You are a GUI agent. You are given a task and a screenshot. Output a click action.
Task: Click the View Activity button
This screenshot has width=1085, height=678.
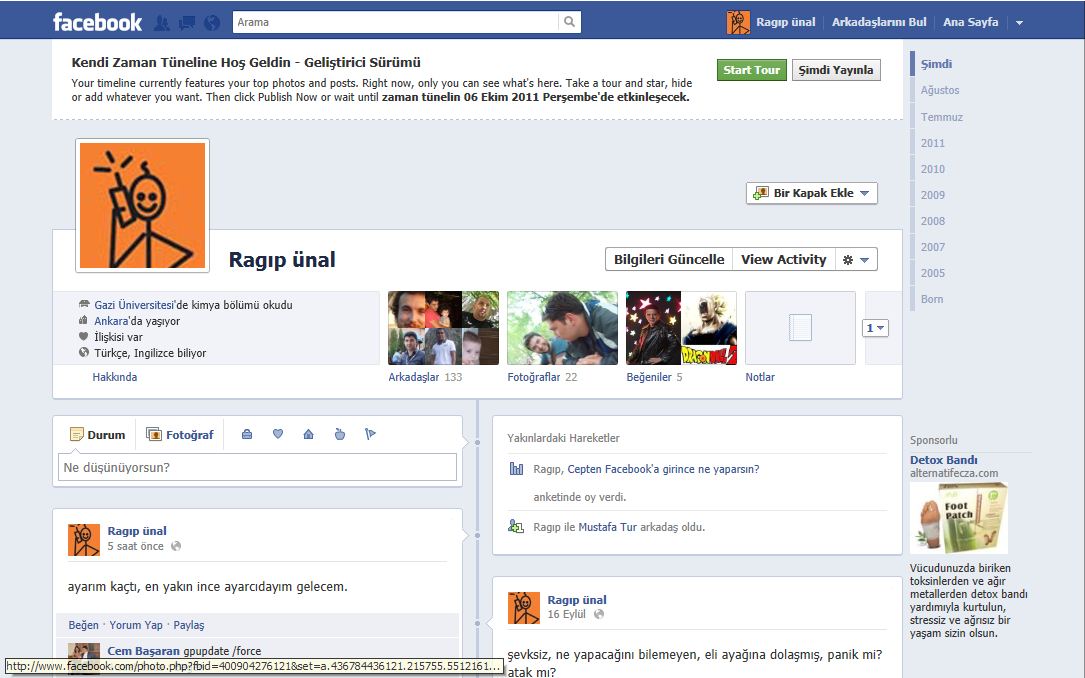[x=784, y=259]
